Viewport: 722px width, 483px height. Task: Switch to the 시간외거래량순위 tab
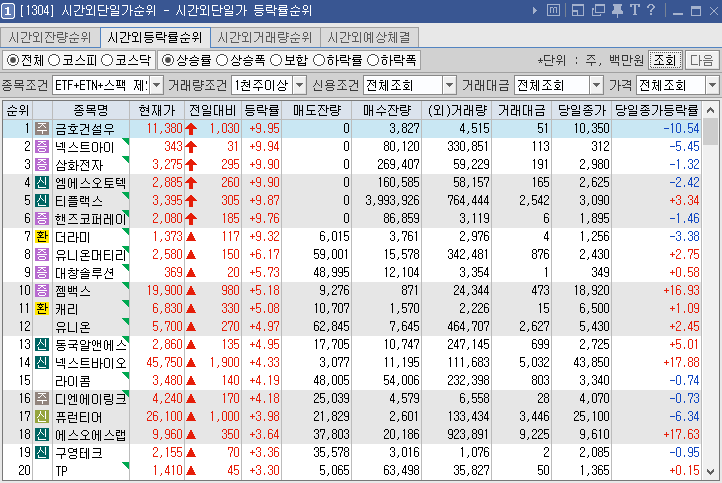pos(265,37)
